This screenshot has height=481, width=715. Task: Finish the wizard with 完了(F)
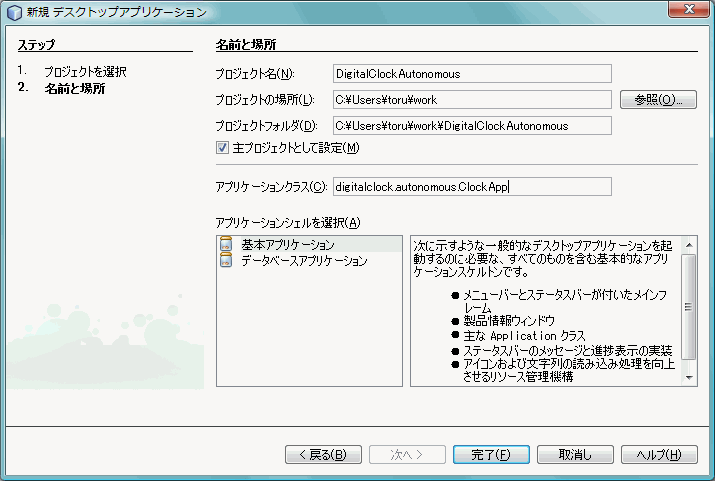(x=491, y=455)
